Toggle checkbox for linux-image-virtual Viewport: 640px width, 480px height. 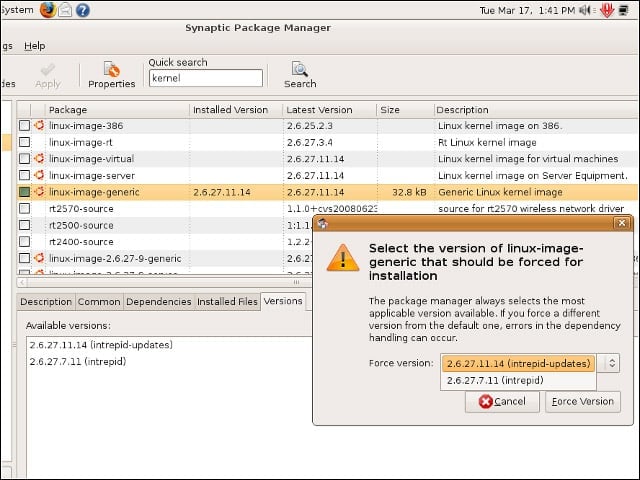tap(24, 158)
